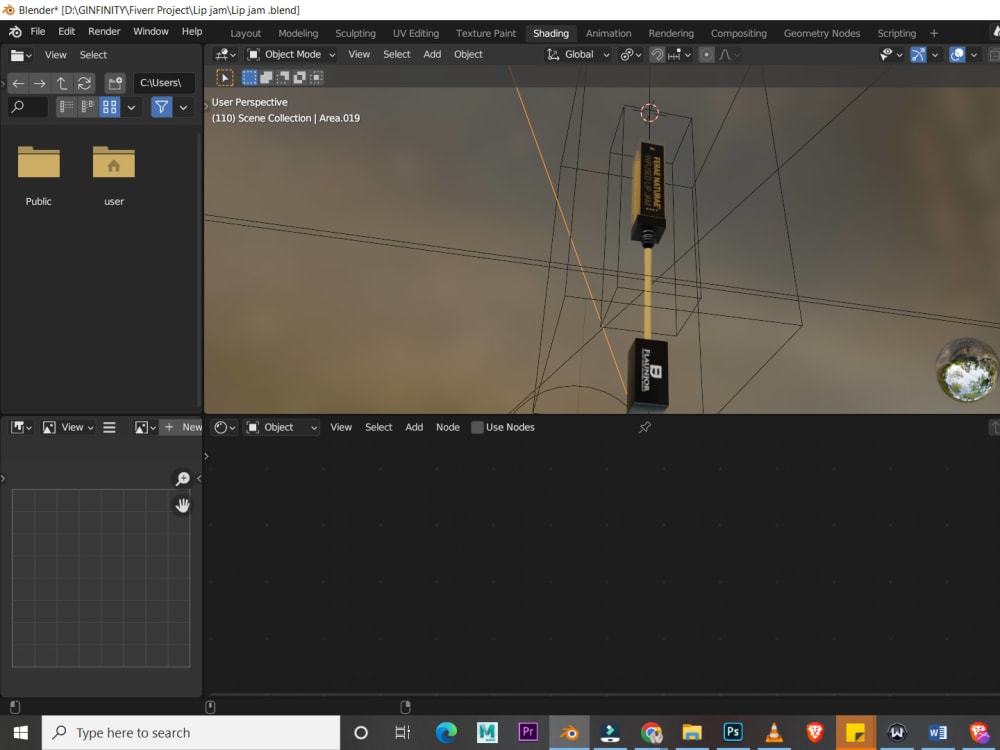The height and width of the screenshot is (750, 1000).
Task: Select vertical list display mode
Action: [x=66, y=107]
